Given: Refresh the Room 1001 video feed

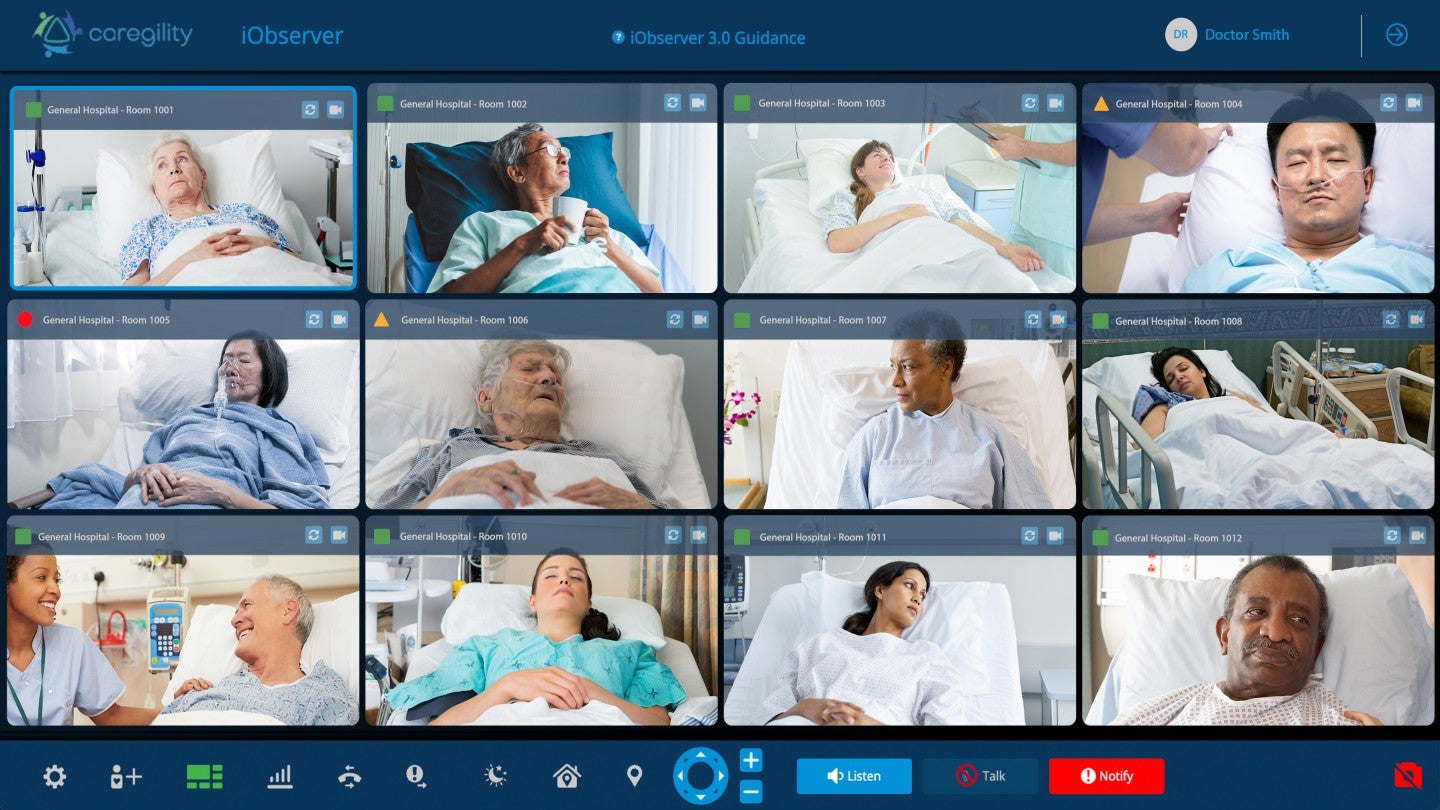Looking at the screenshot, I should click(x=310, y=110).
